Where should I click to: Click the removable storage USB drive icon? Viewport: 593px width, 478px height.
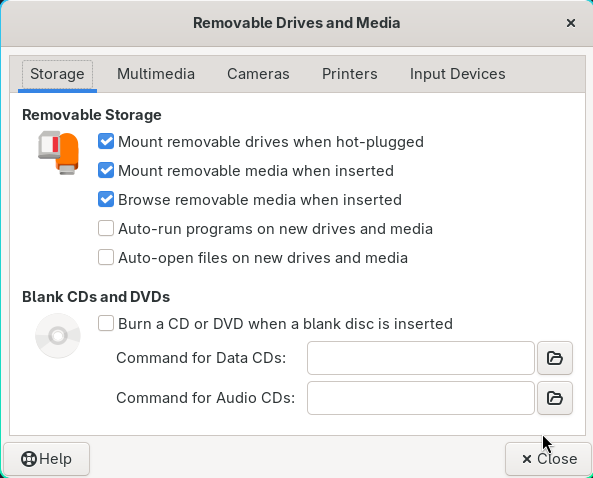point(59,153)
